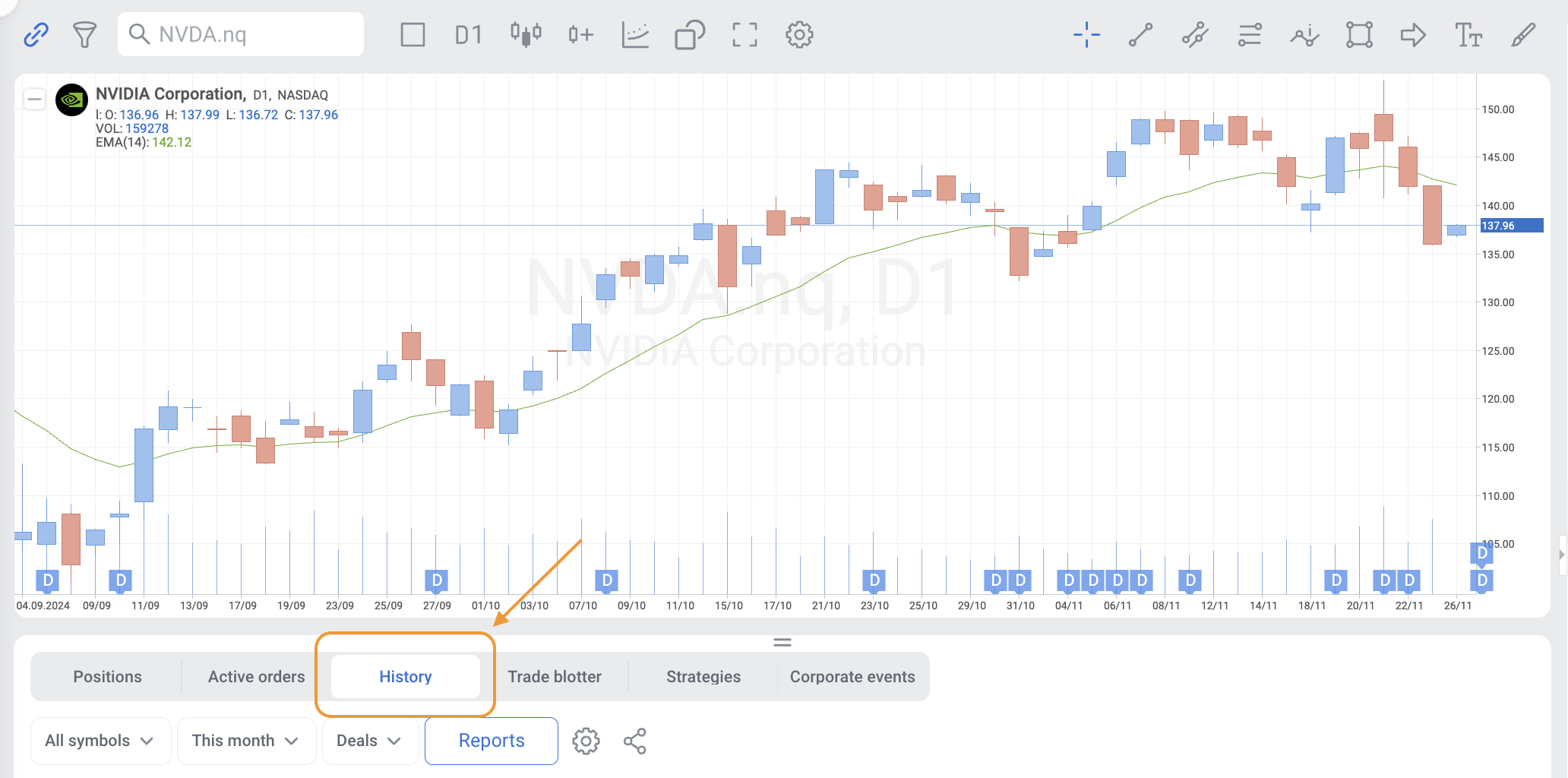Screen dimensions: 1568x778
Task: Select the History tab
Action: [406, 676]
